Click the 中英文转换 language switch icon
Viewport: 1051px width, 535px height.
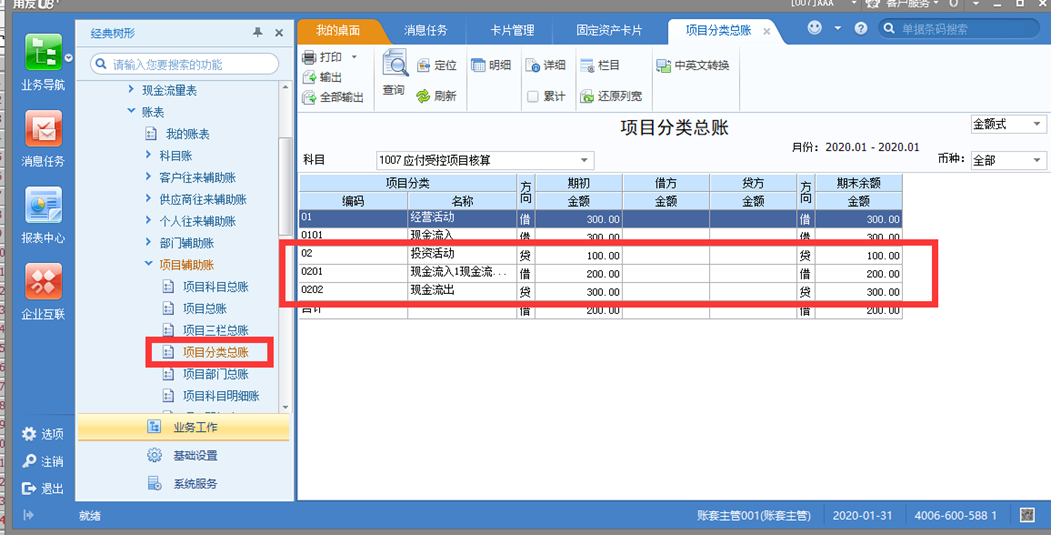coord(664,65)
